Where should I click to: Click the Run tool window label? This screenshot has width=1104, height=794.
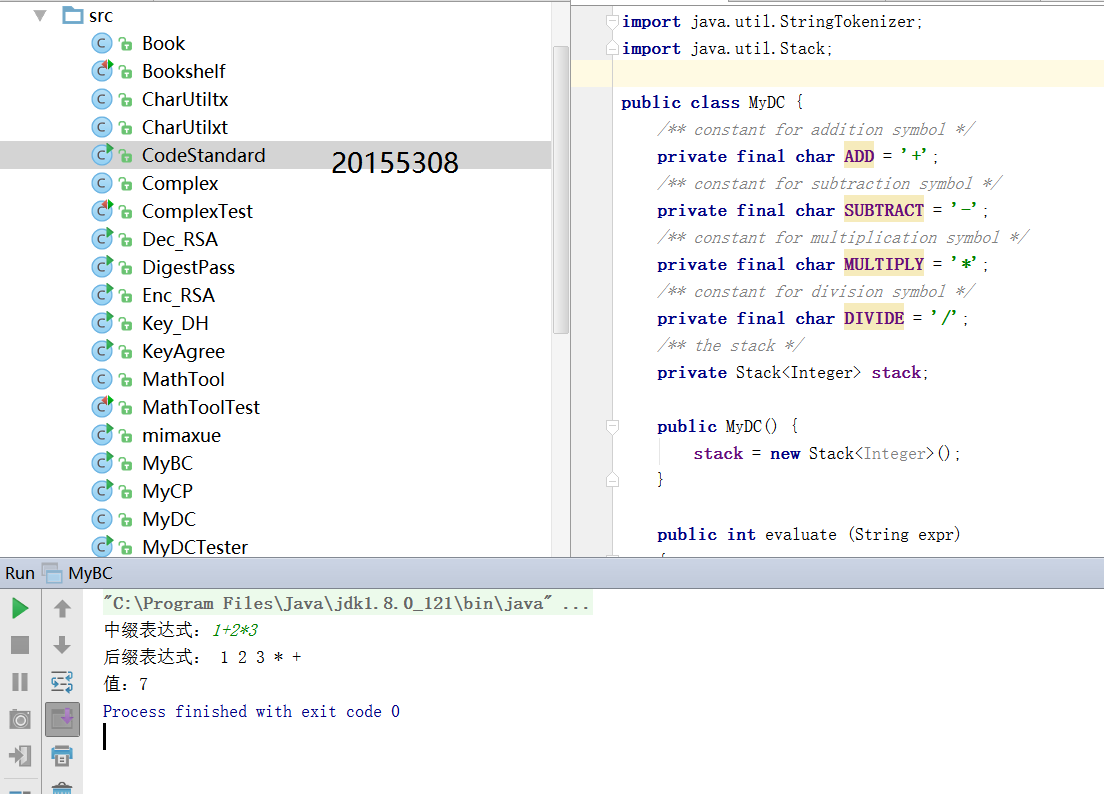(20, 574)
